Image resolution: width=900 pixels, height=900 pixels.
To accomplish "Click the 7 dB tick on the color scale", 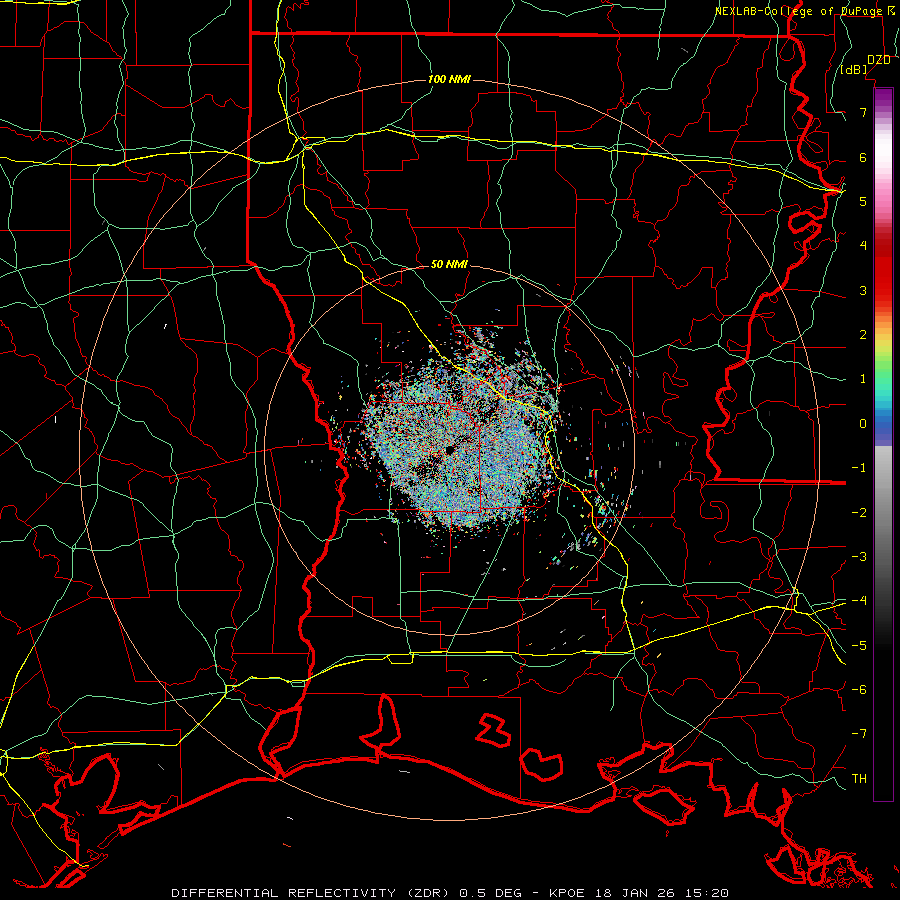I will (x=863, y=112).
